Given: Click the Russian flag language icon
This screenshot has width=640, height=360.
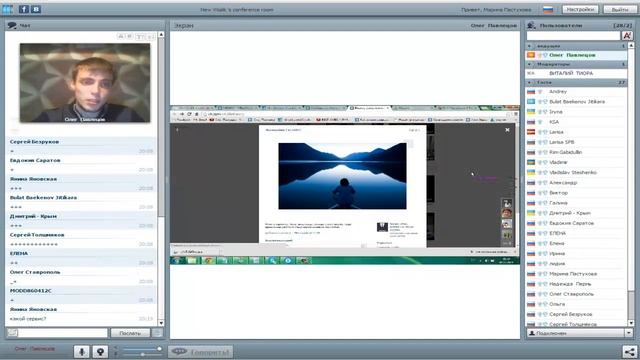Looking at the screenshot, I should (x=548, y=9).
